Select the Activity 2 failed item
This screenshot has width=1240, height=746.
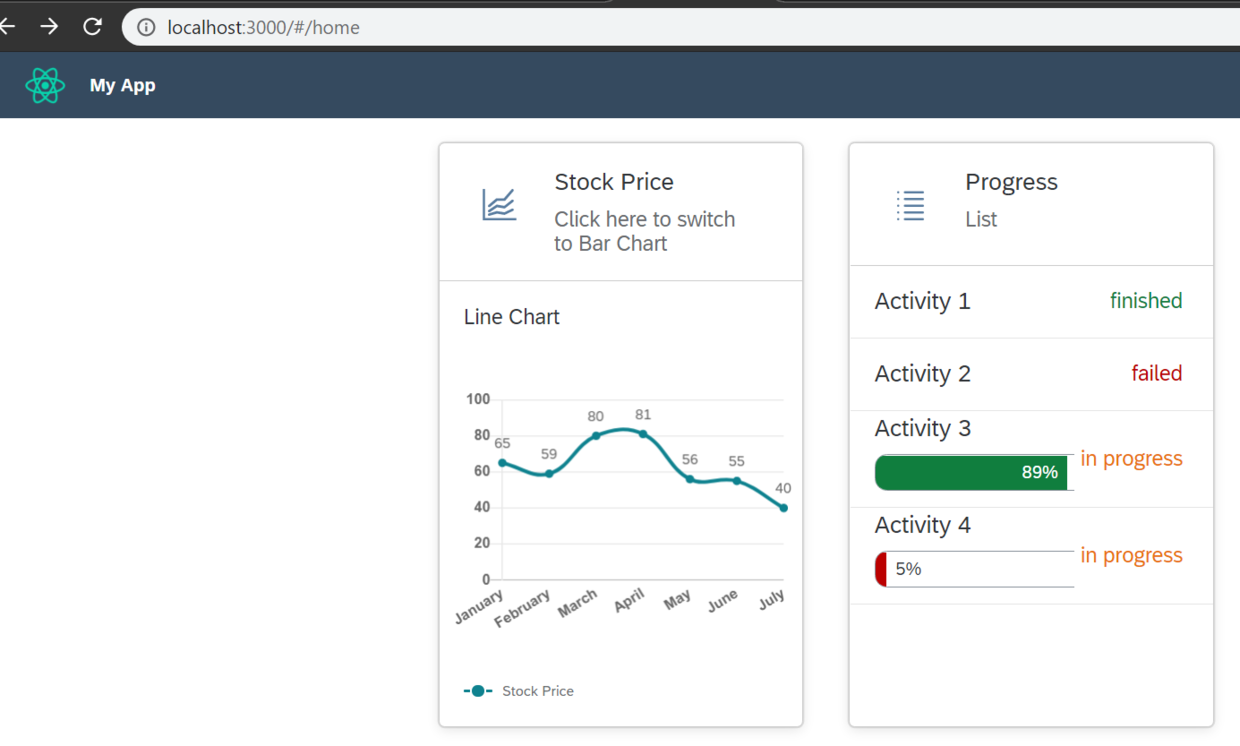(1031, 374)
